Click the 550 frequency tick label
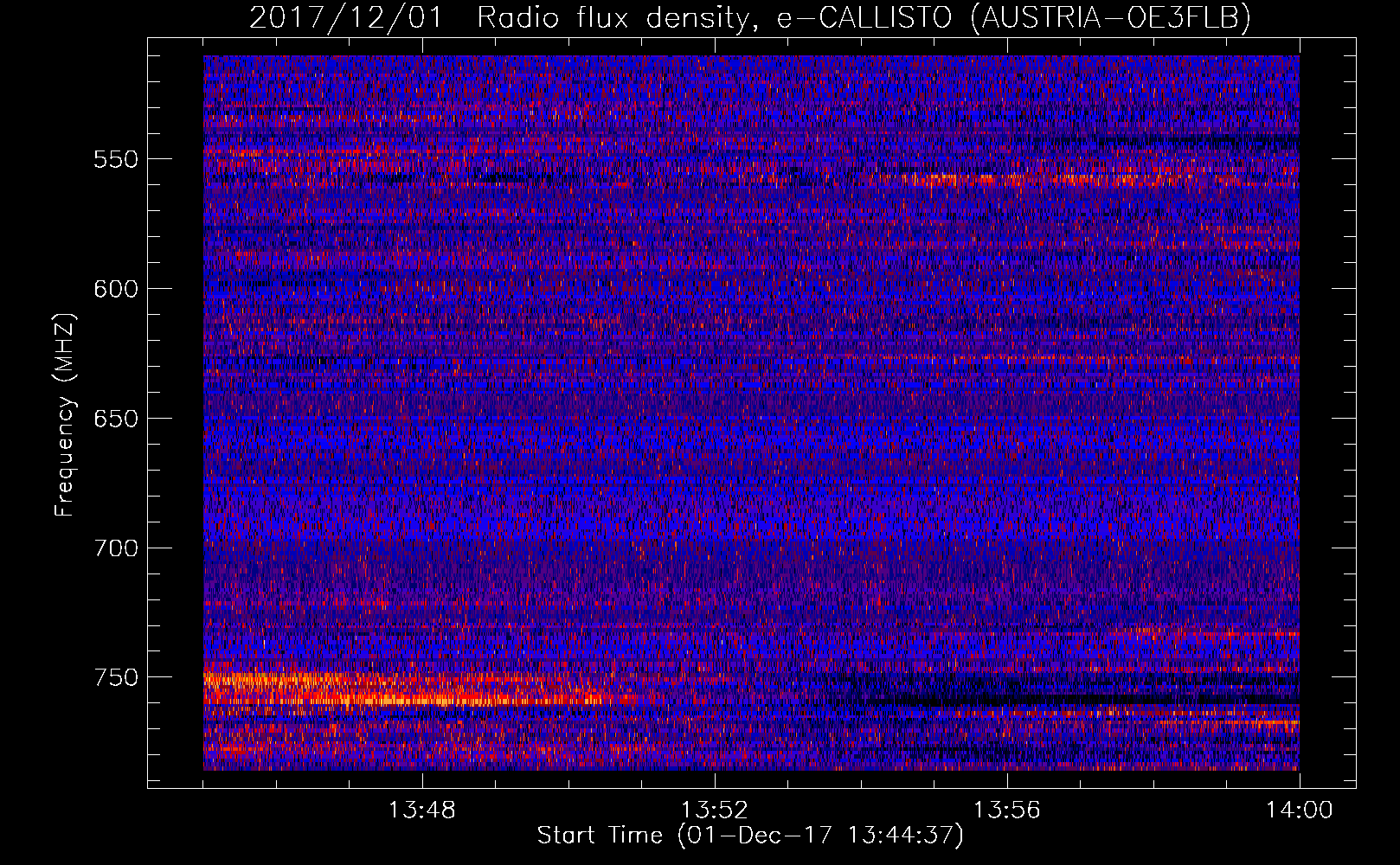The height and width of the screenshot is (865, 1400). click(x=116, y=159)
